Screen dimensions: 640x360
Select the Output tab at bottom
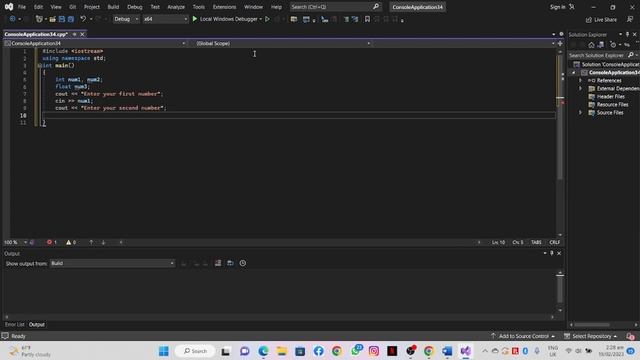click(x=37, y=324)
